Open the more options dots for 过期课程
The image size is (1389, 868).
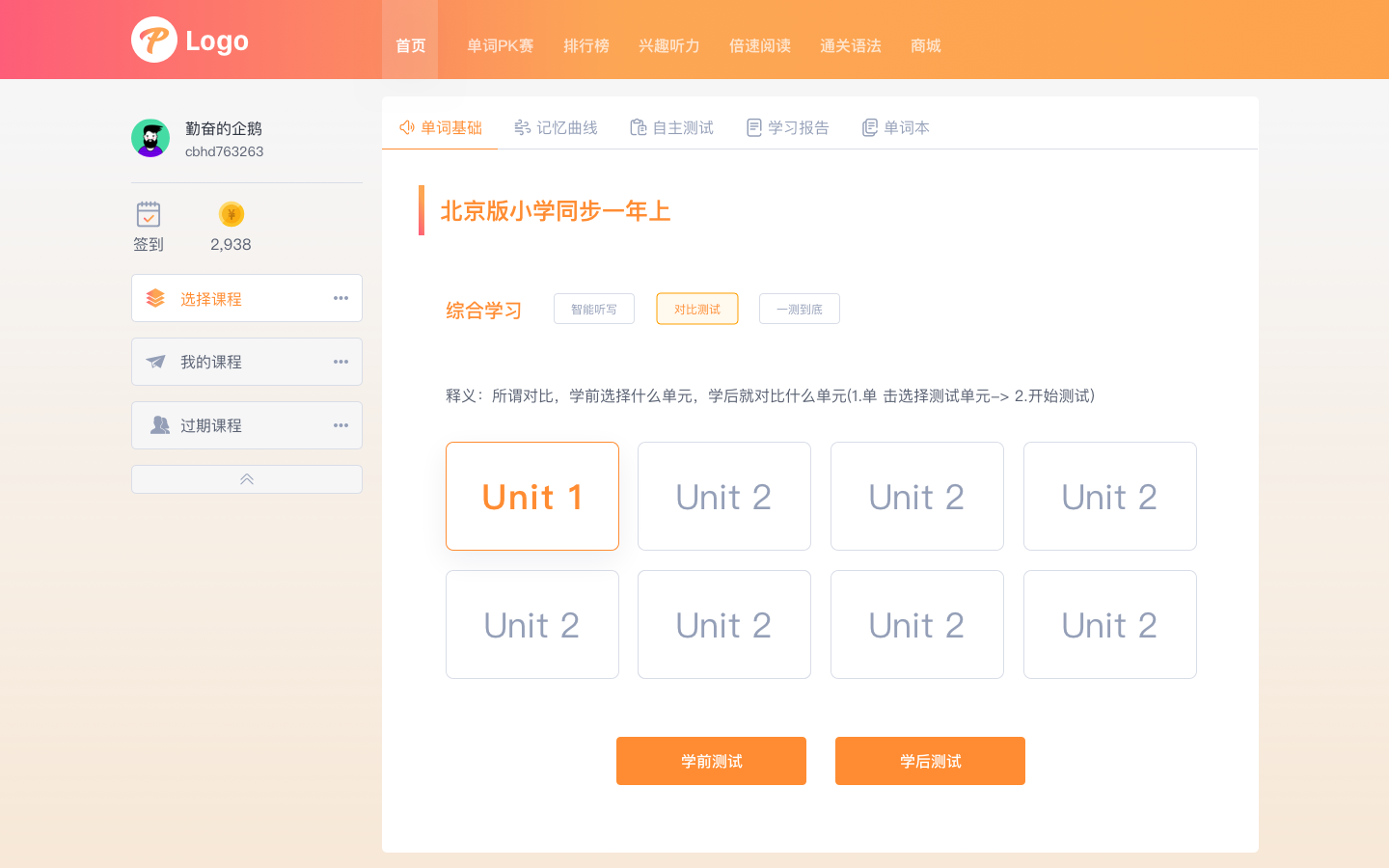[x=340, y=425]
